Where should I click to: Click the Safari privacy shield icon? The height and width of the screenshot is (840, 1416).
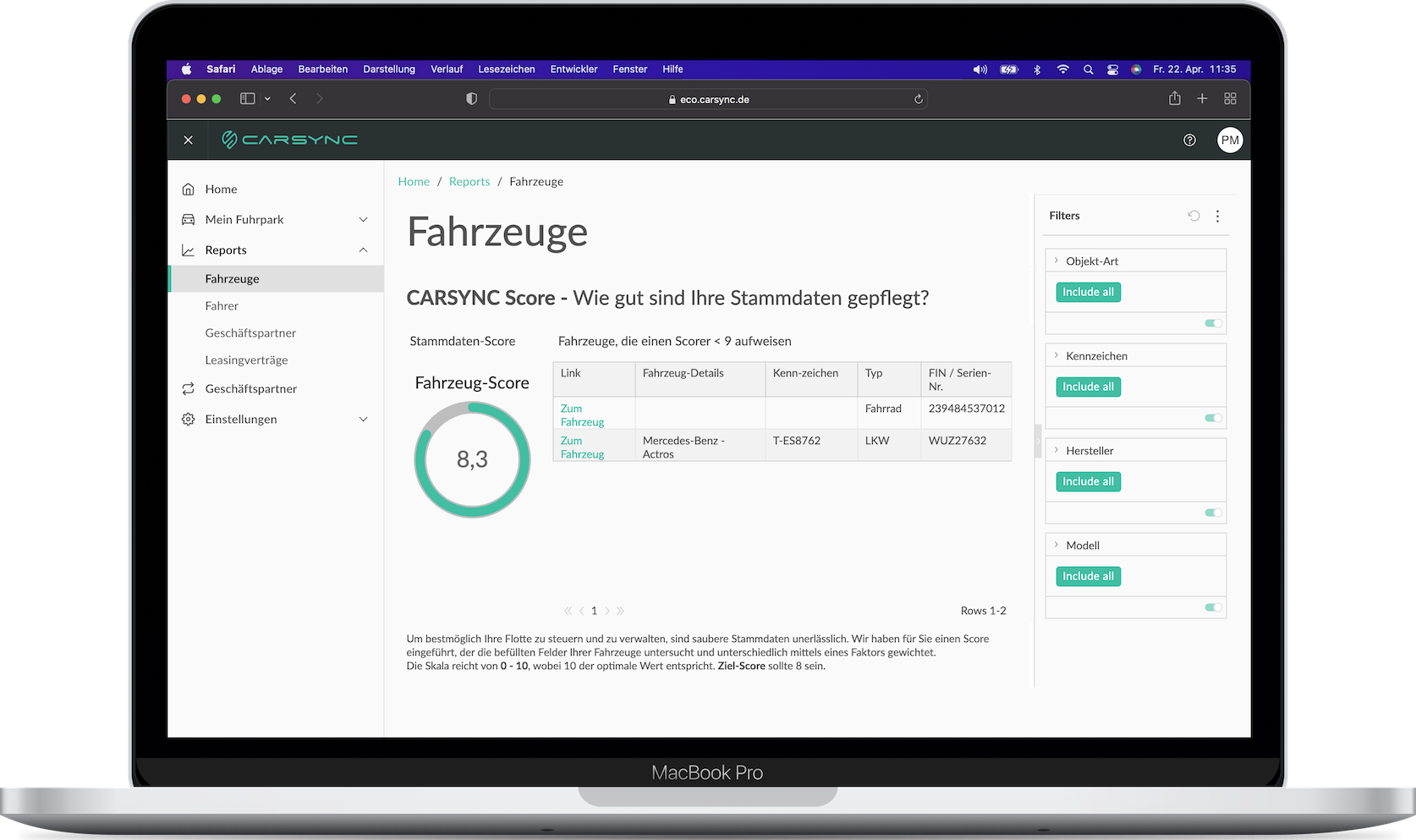[472, 99]
